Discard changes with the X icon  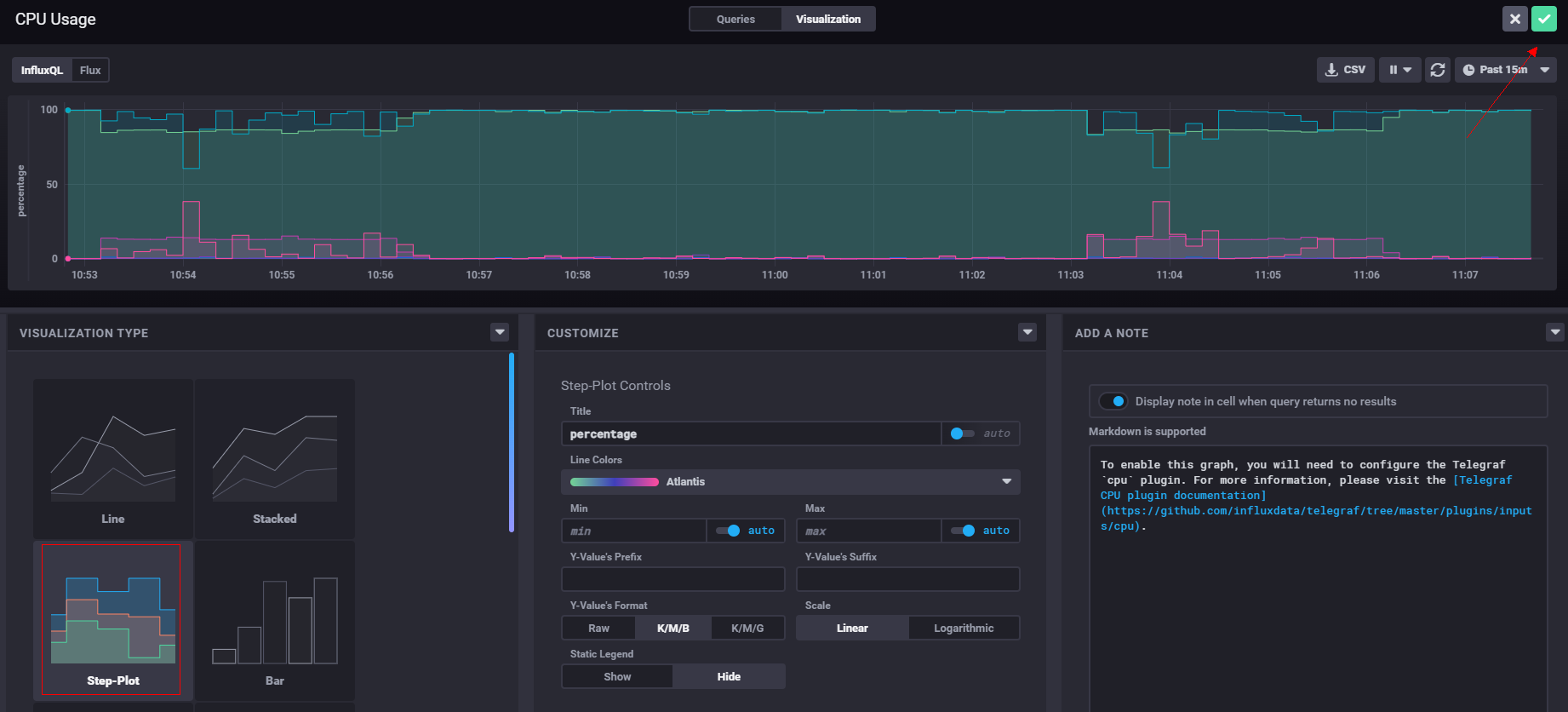tap(1514, 19)
